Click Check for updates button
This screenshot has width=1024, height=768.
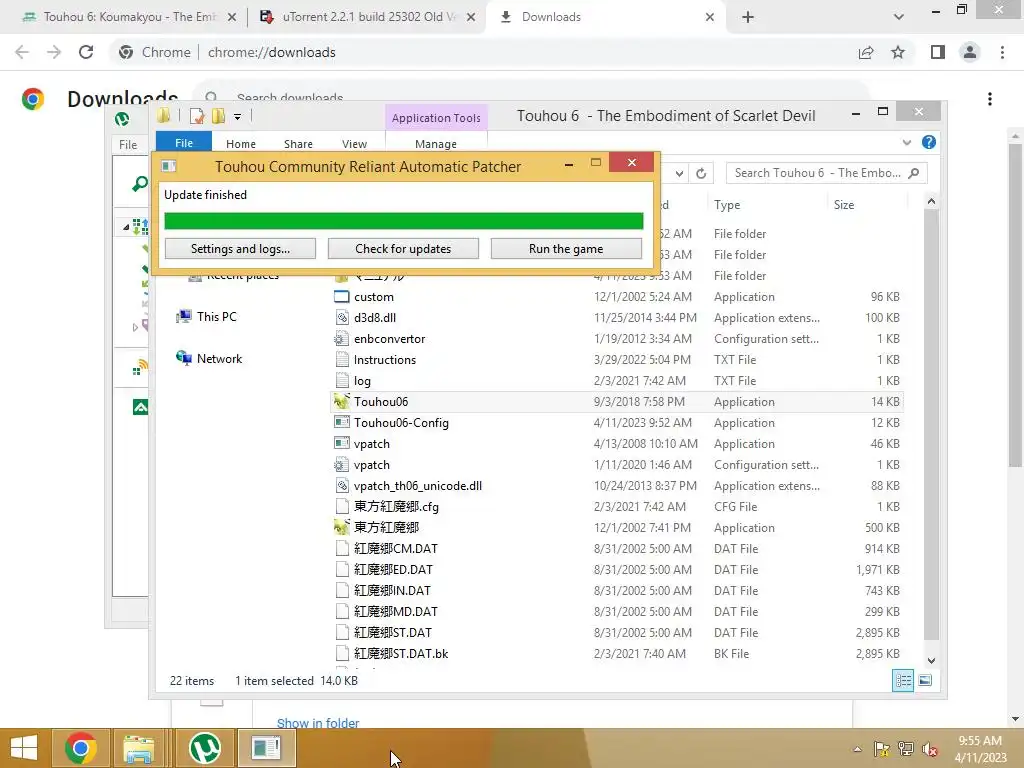coord(403,249)
